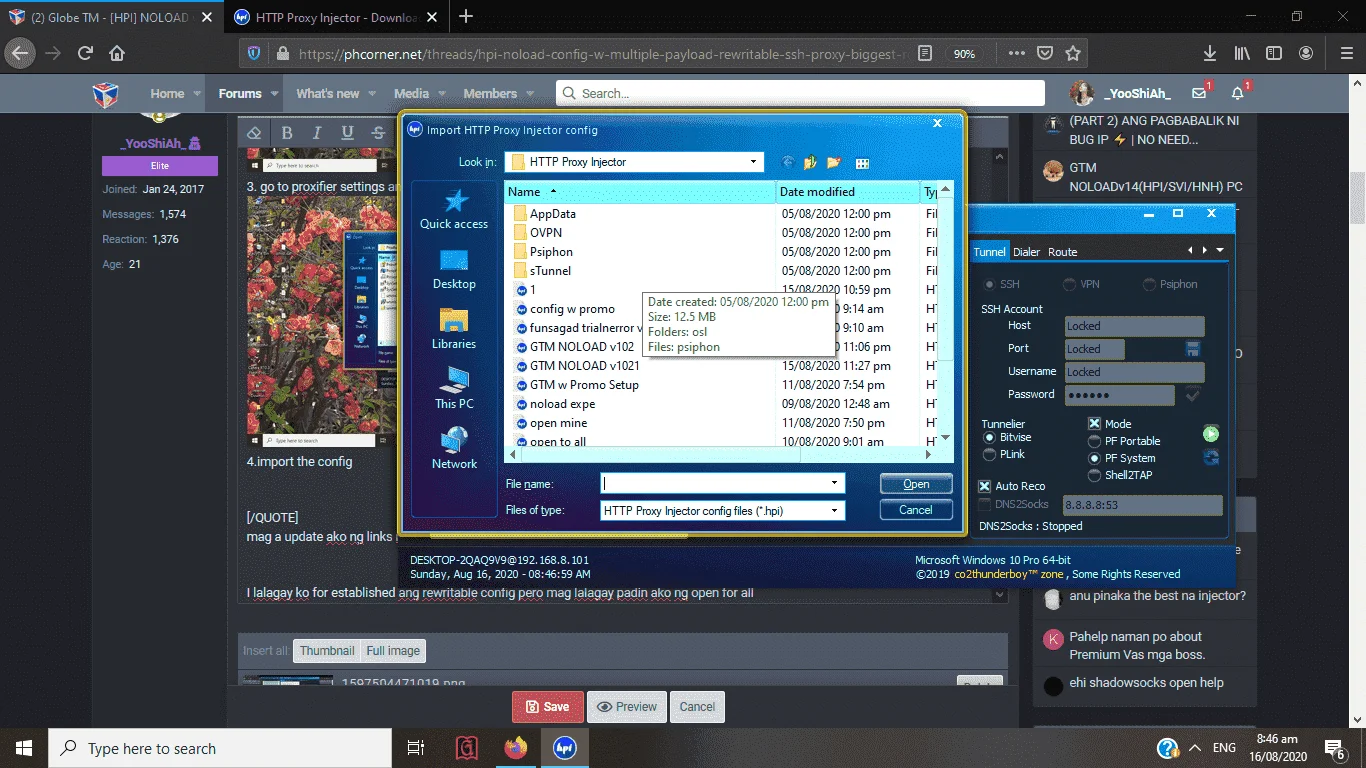The height and width of the screenshot is (768, 1366).
Task: Toggle the DNS2Socks checkbox
Action: 984,504
